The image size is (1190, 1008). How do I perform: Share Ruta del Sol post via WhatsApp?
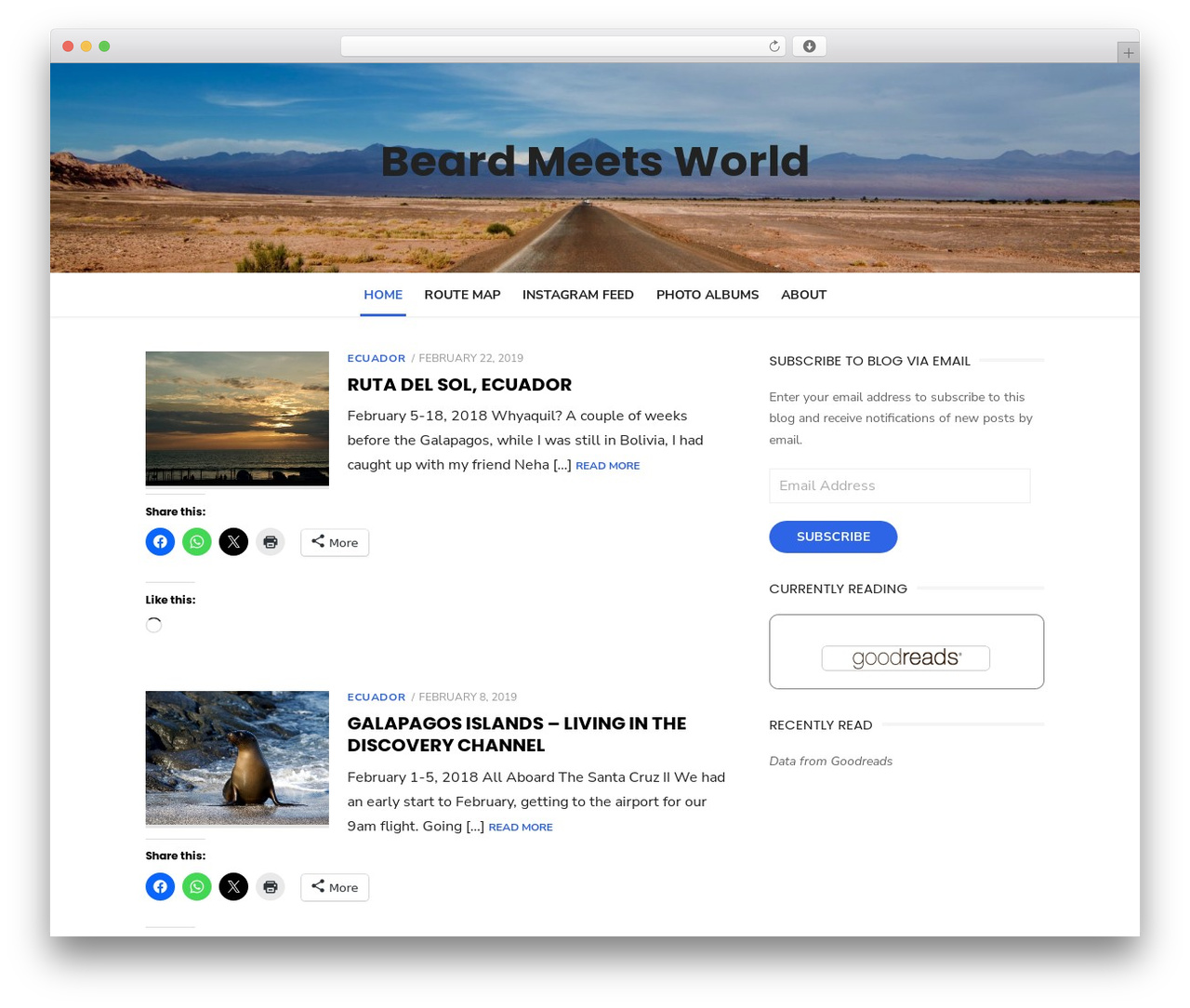[x=197, y=541]
